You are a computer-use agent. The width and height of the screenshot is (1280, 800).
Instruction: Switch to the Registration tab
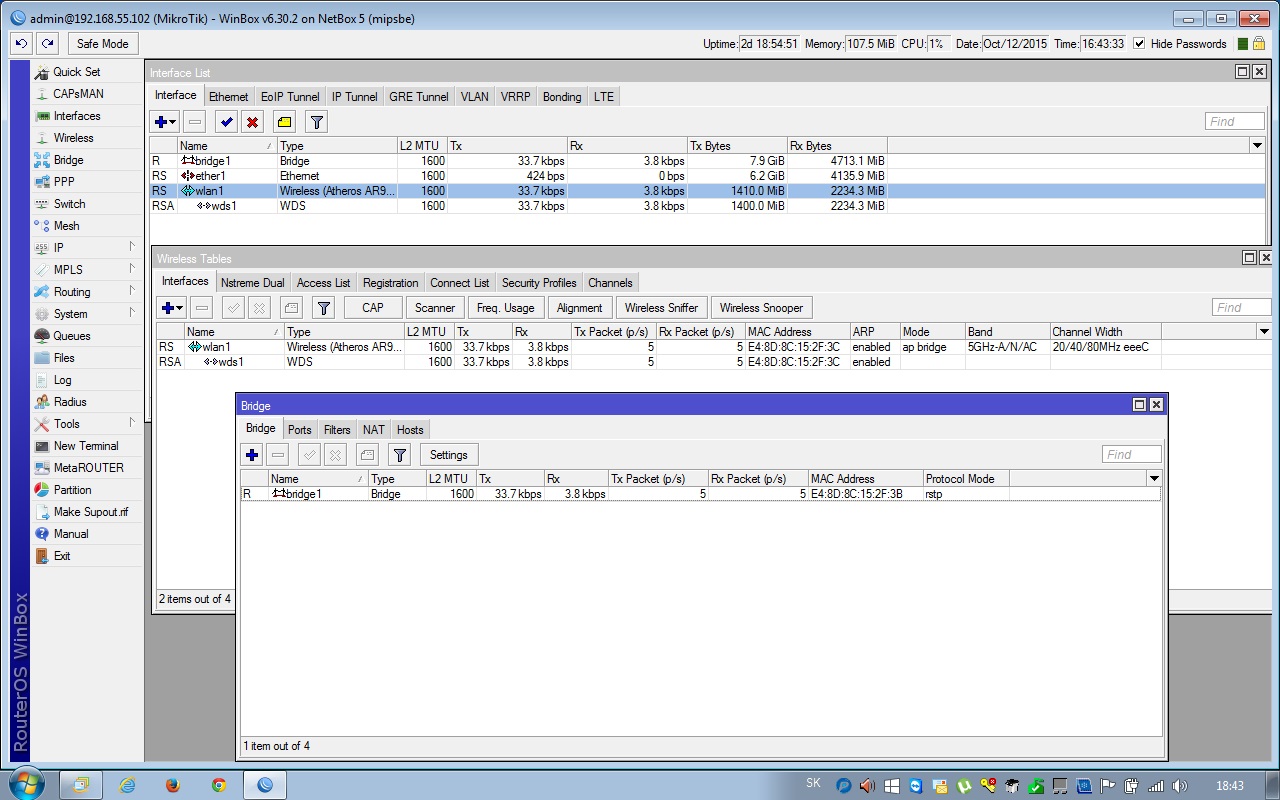pyautogui.click(x=391, y=283)
